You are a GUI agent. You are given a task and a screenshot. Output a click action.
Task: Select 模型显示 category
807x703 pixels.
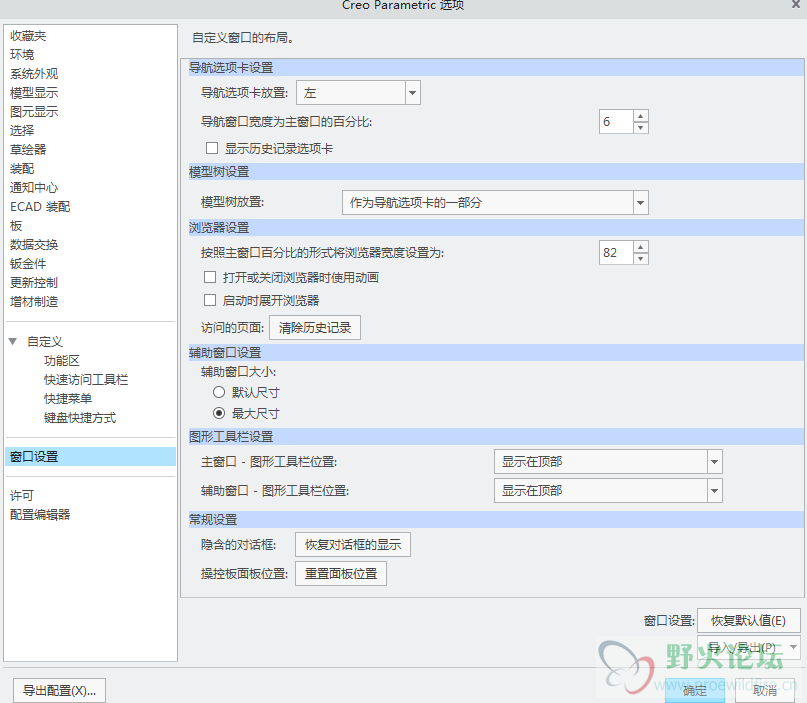click(x=34, y=93)
